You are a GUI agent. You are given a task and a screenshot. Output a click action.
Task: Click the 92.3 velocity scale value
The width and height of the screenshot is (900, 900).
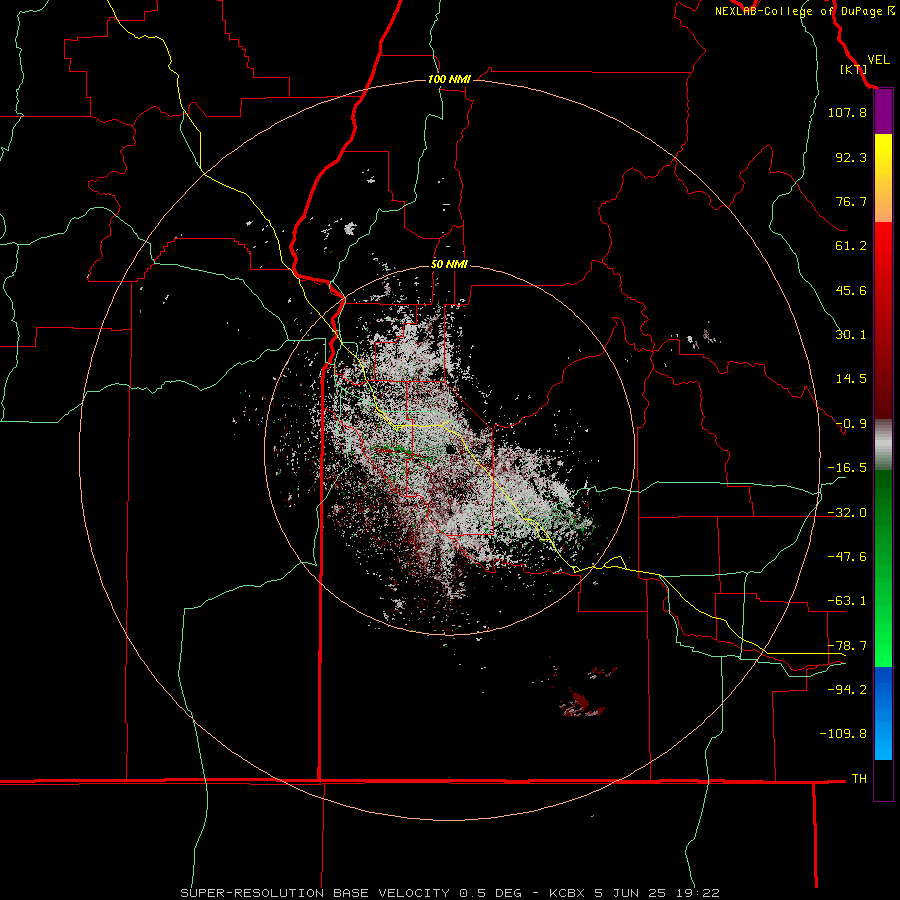coord(851,157)
